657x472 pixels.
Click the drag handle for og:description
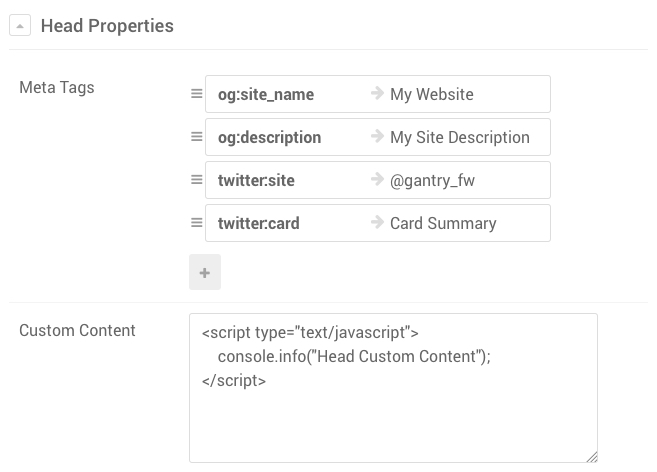coord(196,137)
